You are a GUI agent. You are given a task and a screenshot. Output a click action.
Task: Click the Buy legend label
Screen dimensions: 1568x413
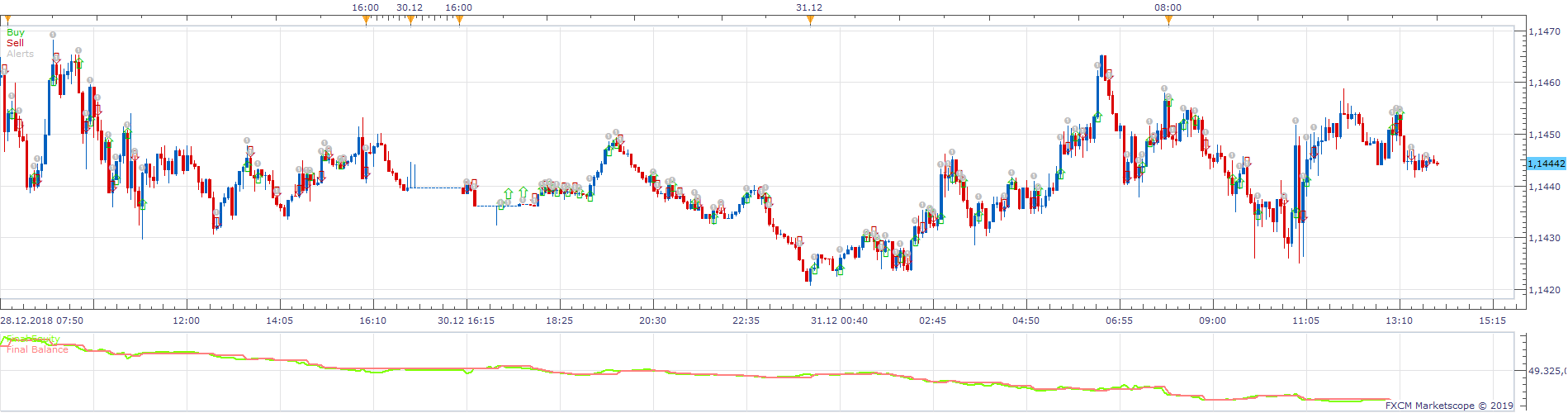(16, 32)
